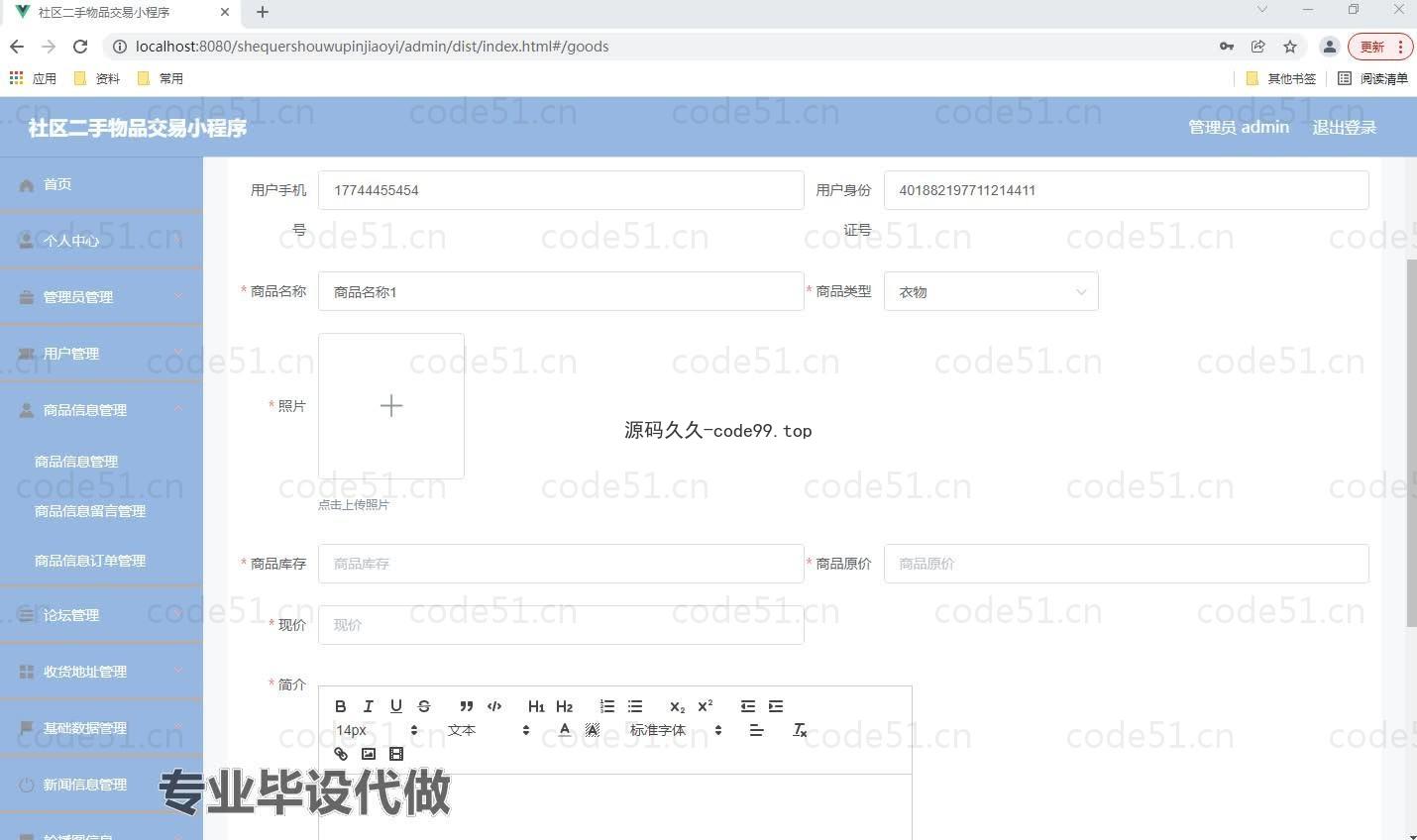Image resolution: width=1417 pixels, height=840 pixels.
Task: Go back to the previous page
Action: click(17, 47)
